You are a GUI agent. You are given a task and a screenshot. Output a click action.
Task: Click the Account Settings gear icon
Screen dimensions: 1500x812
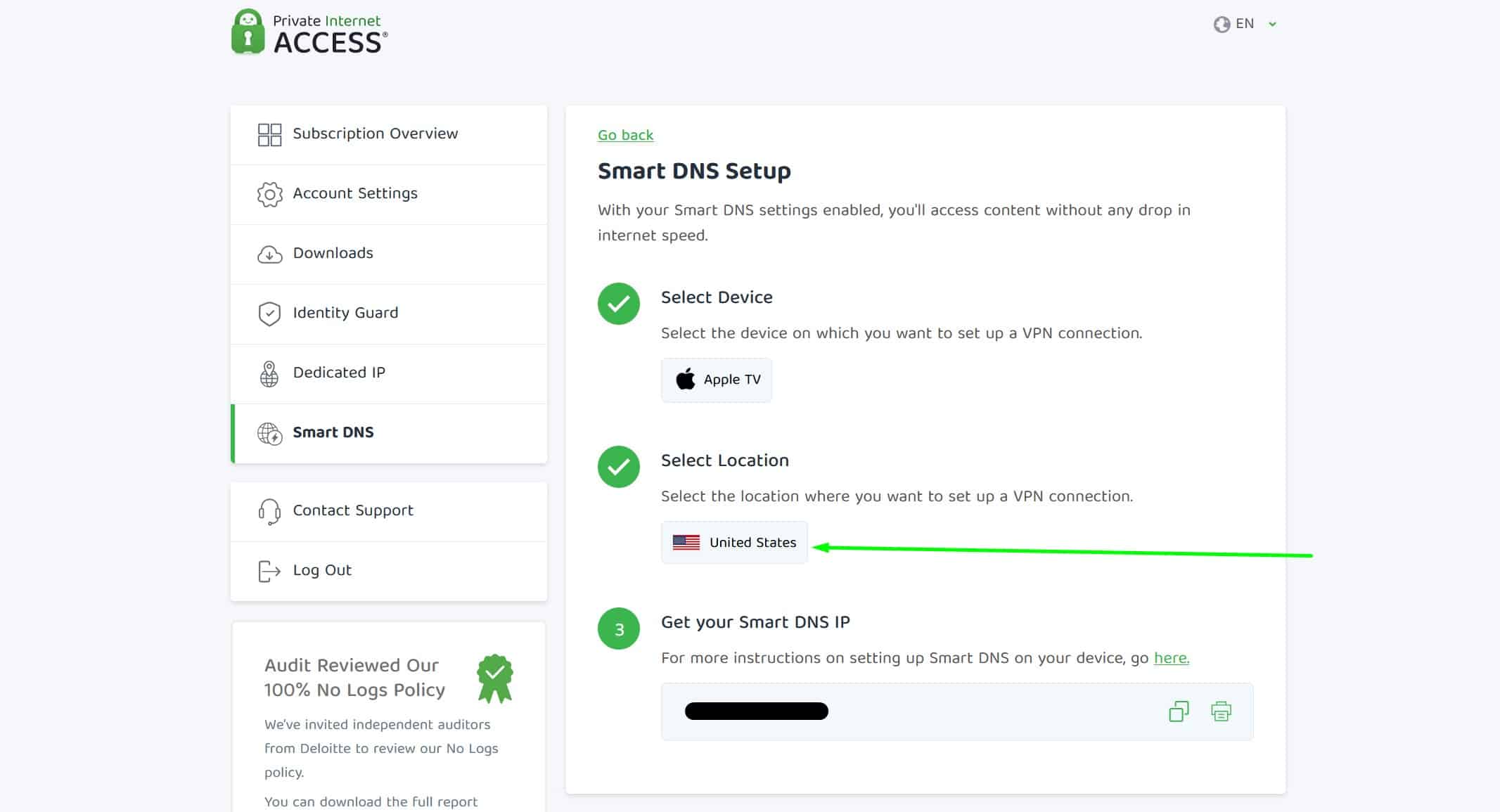tap(269, 194)
